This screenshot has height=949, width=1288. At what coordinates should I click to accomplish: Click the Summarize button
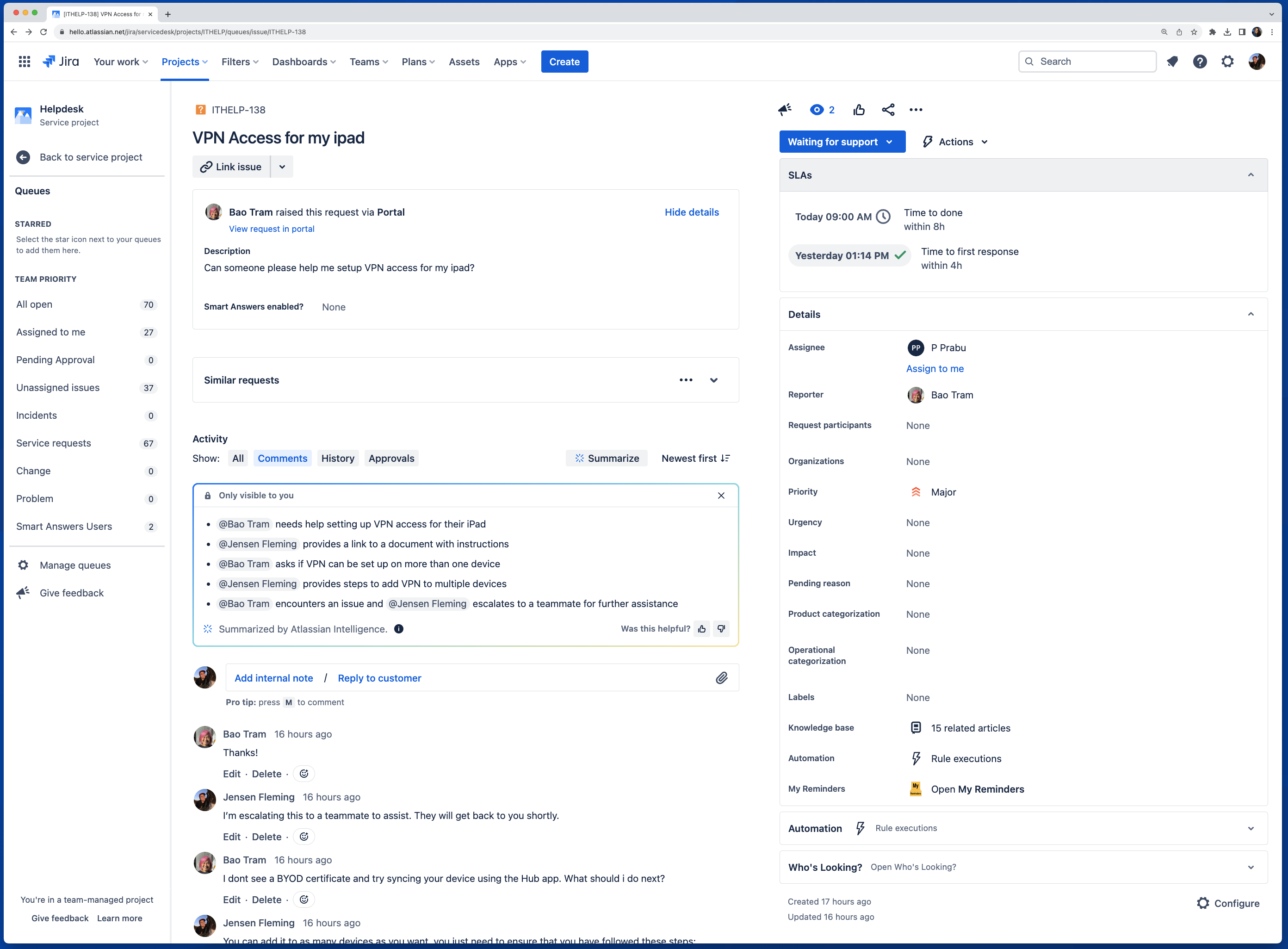607,459
